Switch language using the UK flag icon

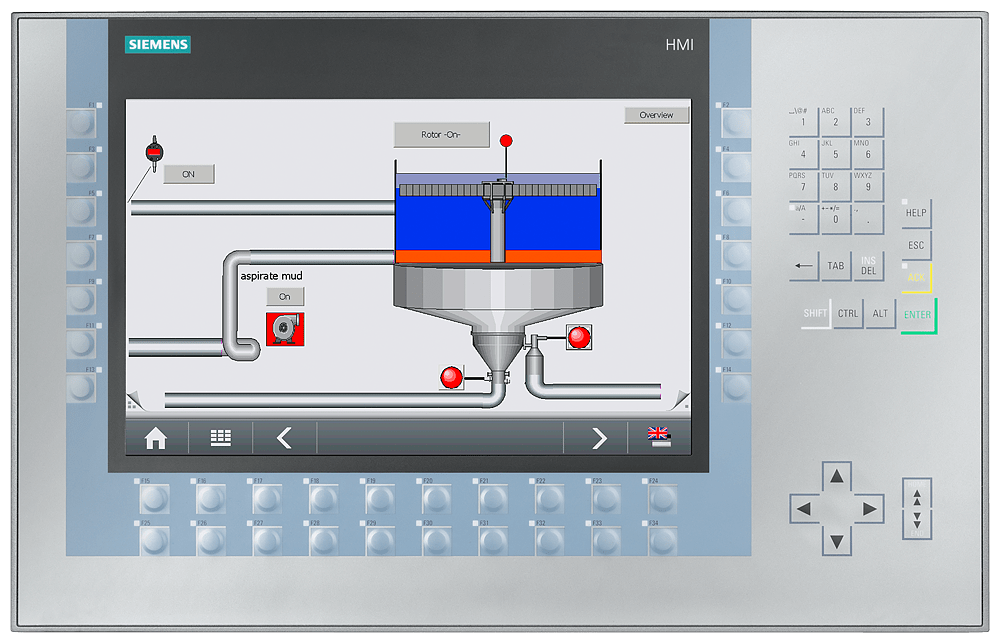[x=658, y=436]
